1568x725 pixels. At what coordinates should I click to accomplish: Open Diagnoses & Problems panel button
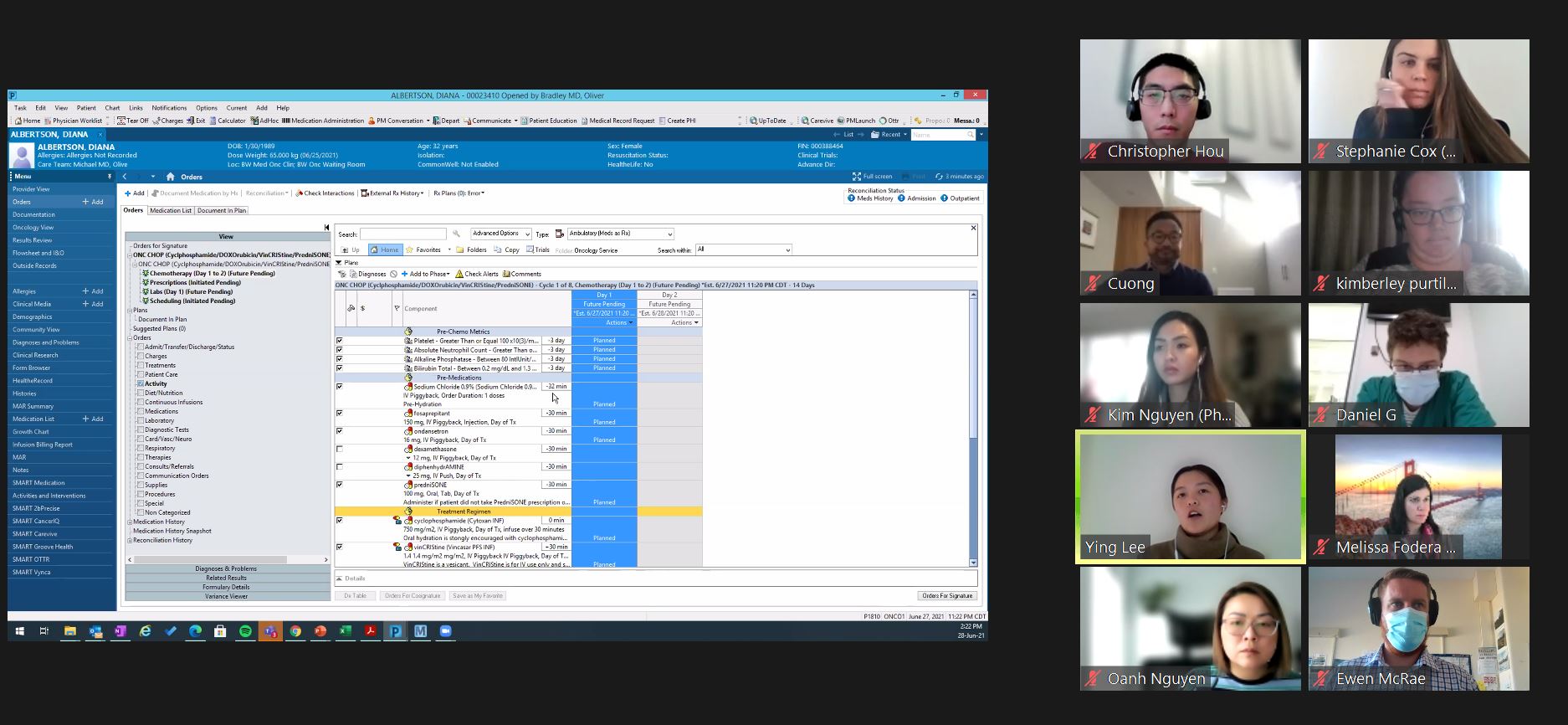pos(227,568)
